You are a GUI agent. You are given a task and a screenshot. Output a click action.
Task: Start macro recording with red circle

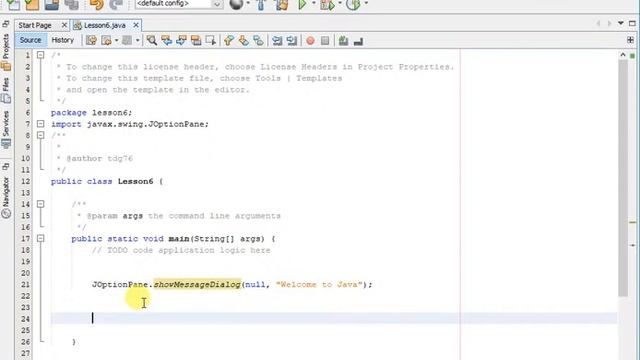tap(311, 41)
